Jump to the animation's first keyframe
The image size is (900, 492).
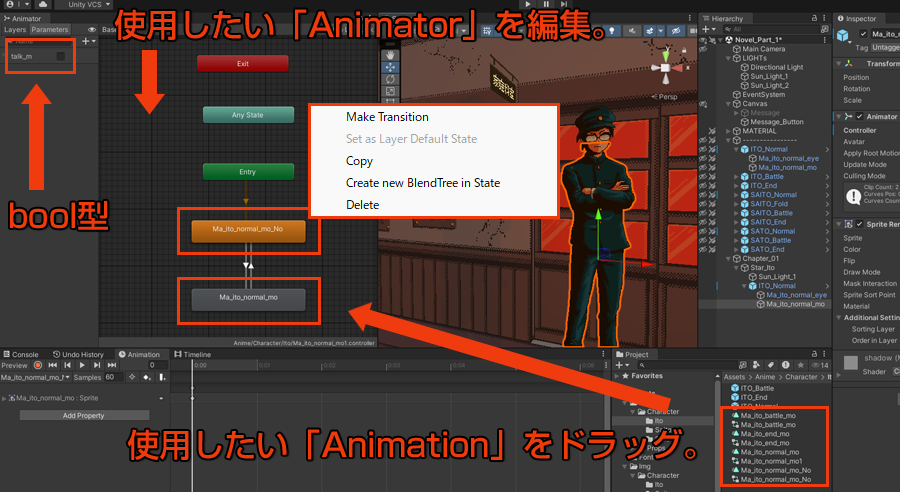pos(52,366)
